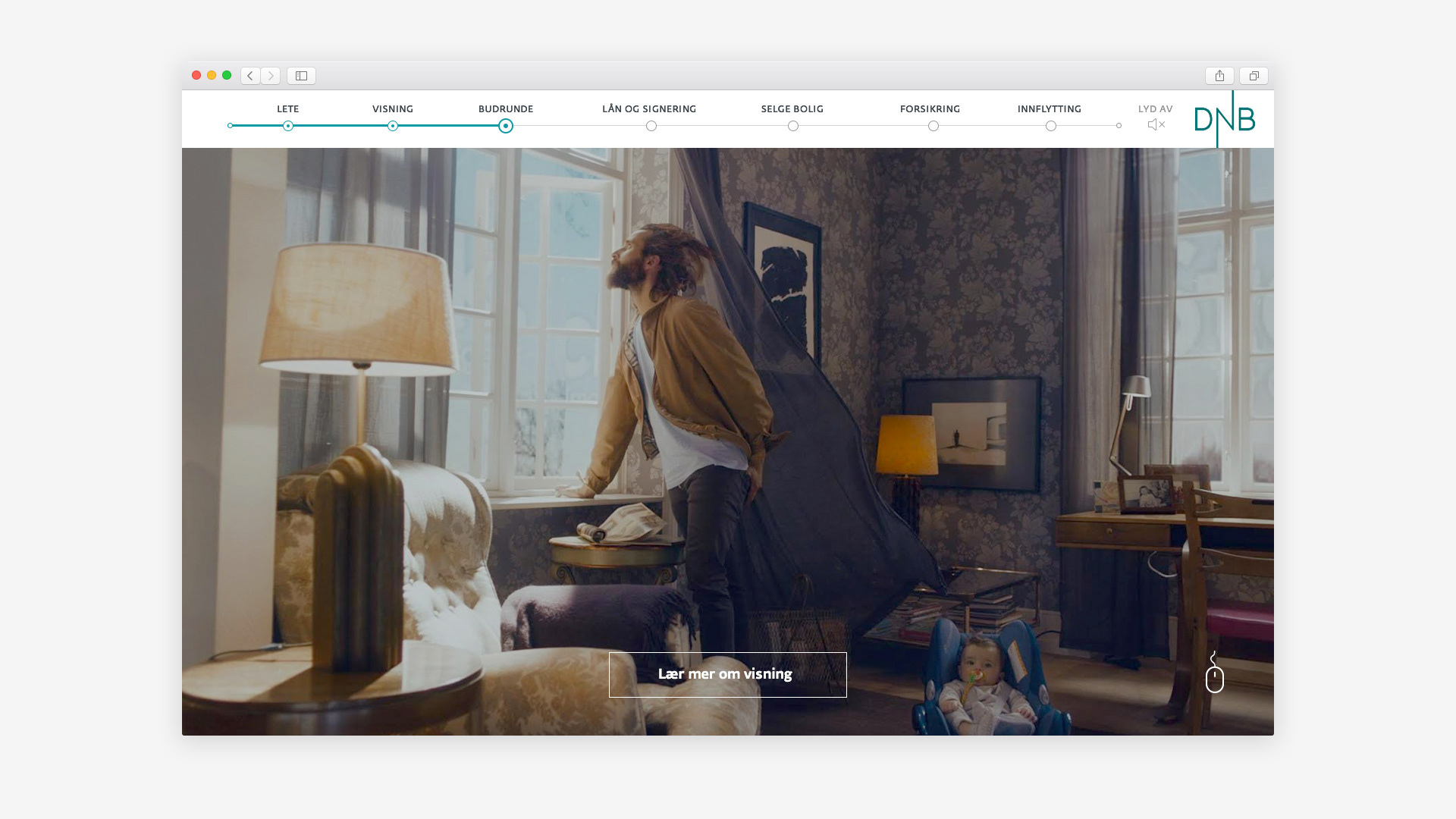1456x819 pixels.
Task: Select the SELGE BOLIG menu label
Action: [792, 109]
